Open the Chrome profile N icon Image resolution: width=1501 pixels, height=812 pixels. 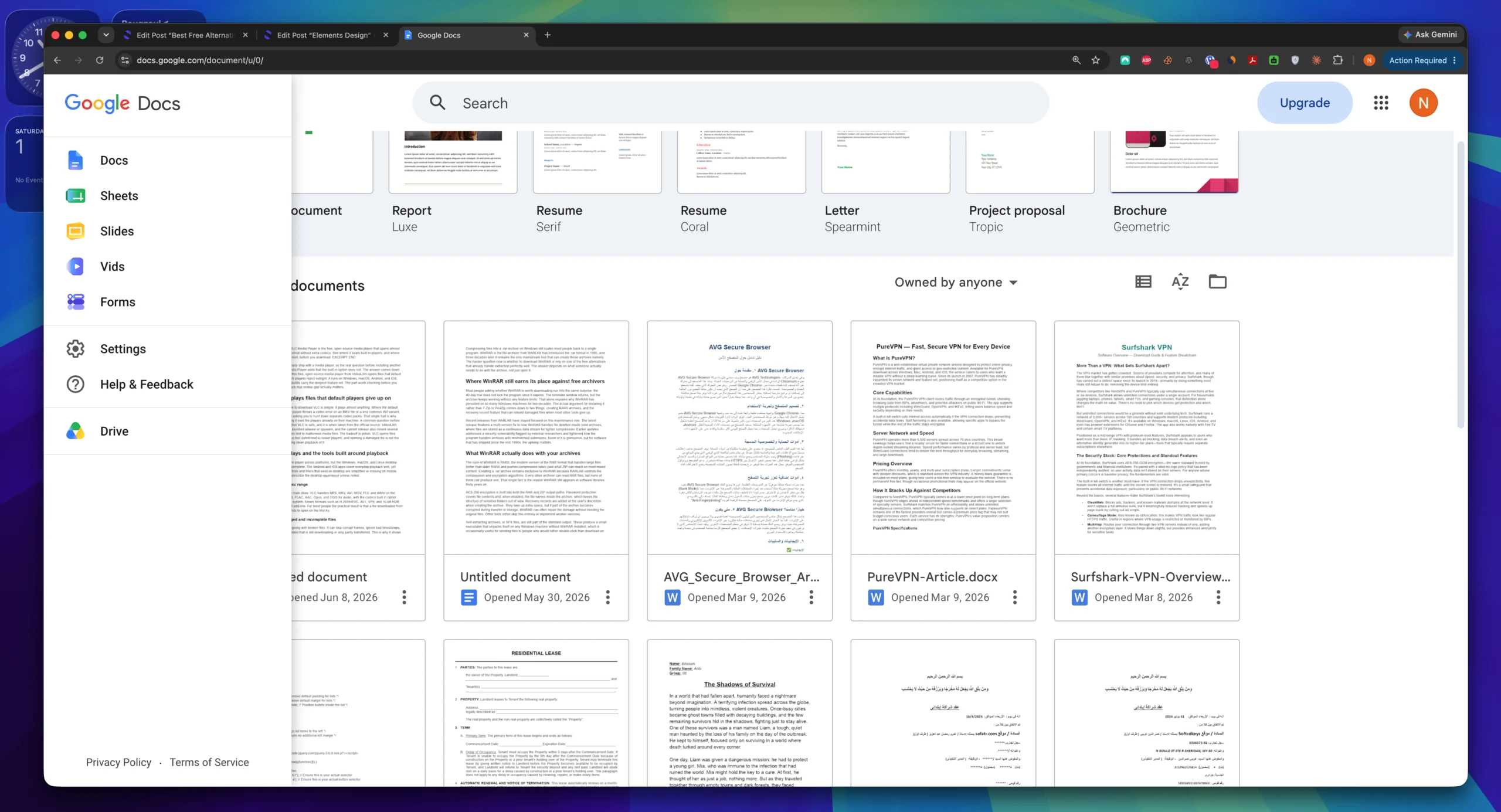pos(1369,60)
